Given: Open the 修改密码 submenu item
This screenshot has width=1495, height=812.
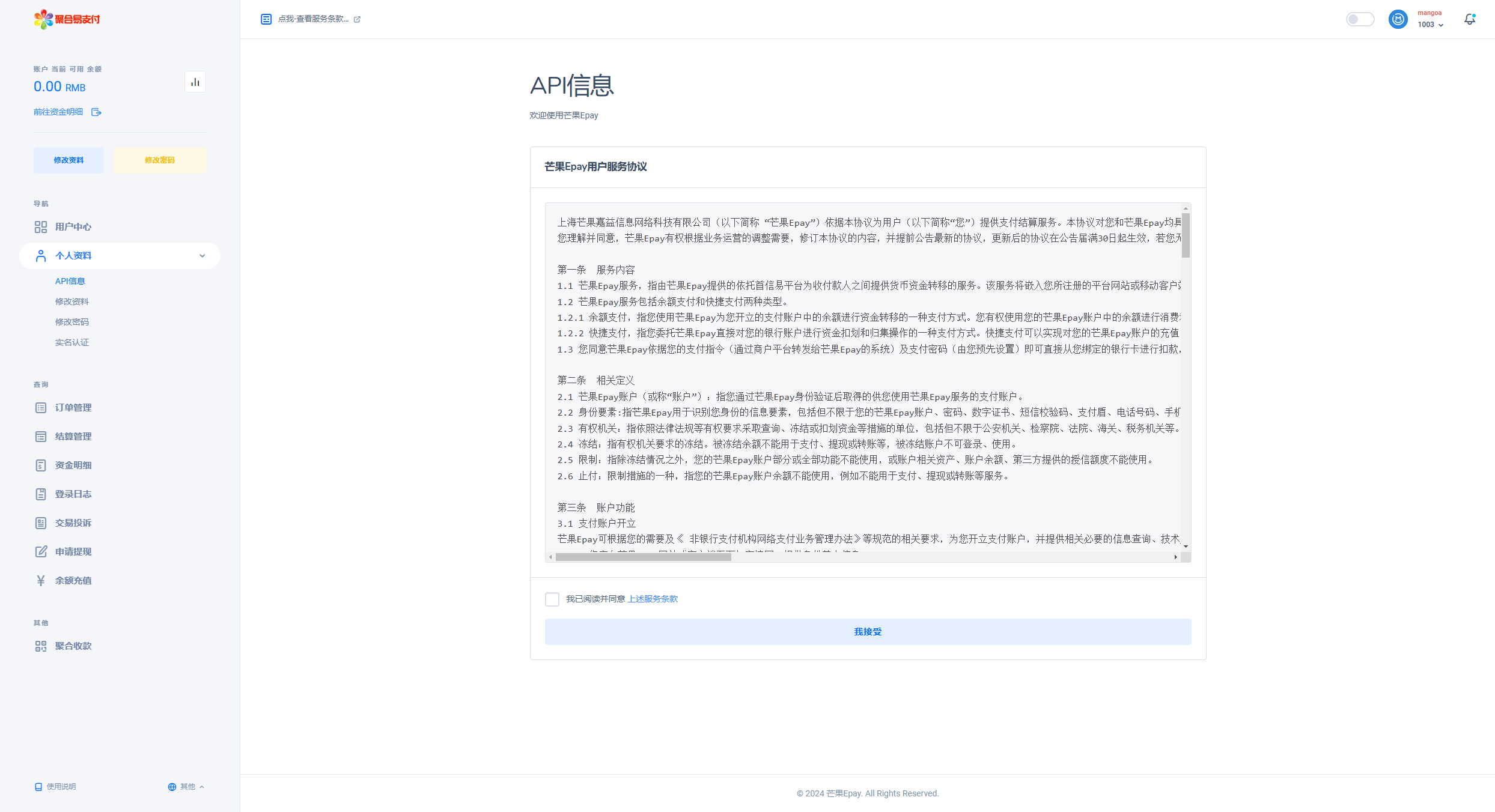Looking at the screenshot, I should tap(72, 322).
